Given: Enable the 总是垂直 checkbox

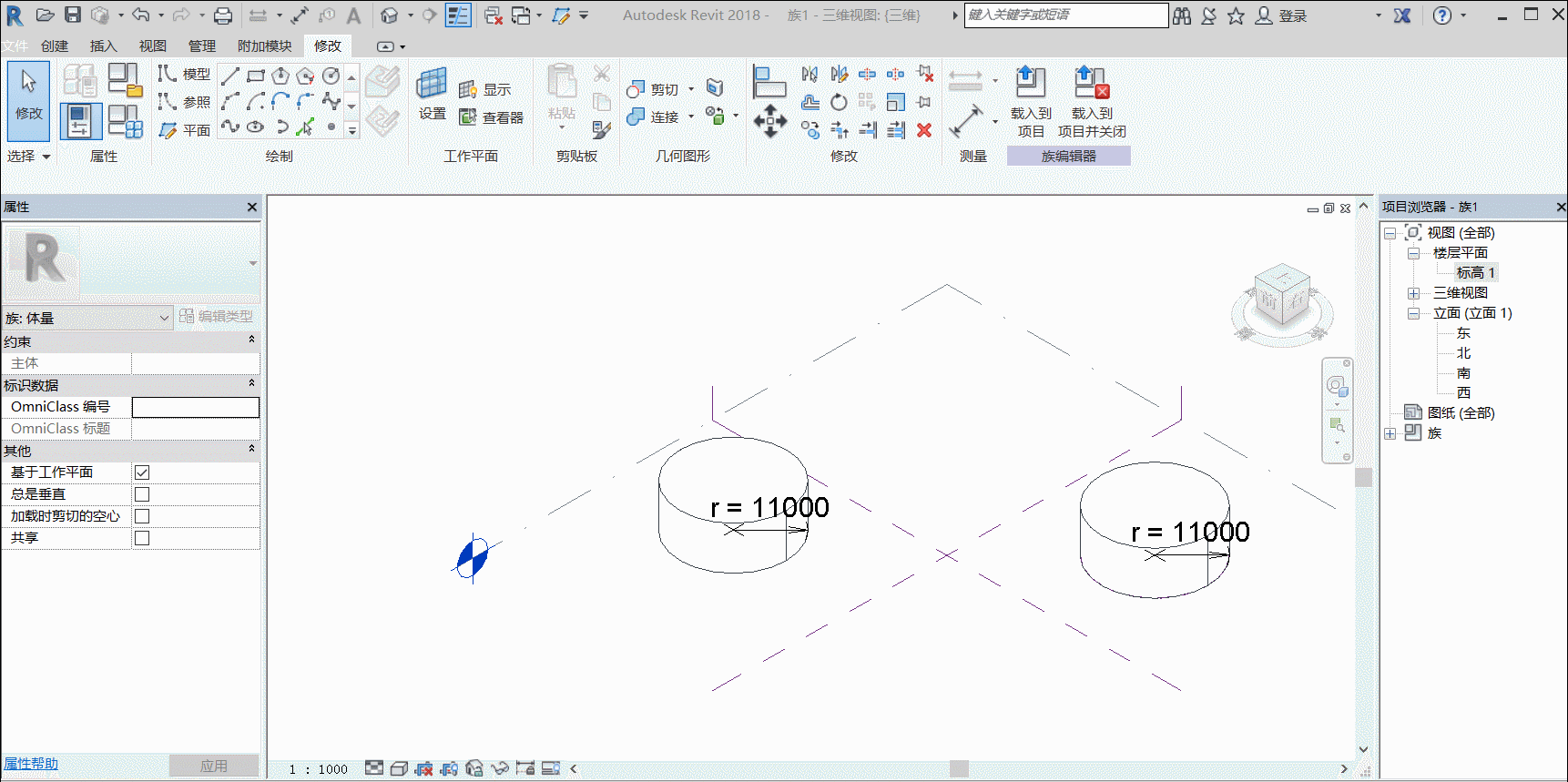Looking at the screenshot, I should point(142,494).
